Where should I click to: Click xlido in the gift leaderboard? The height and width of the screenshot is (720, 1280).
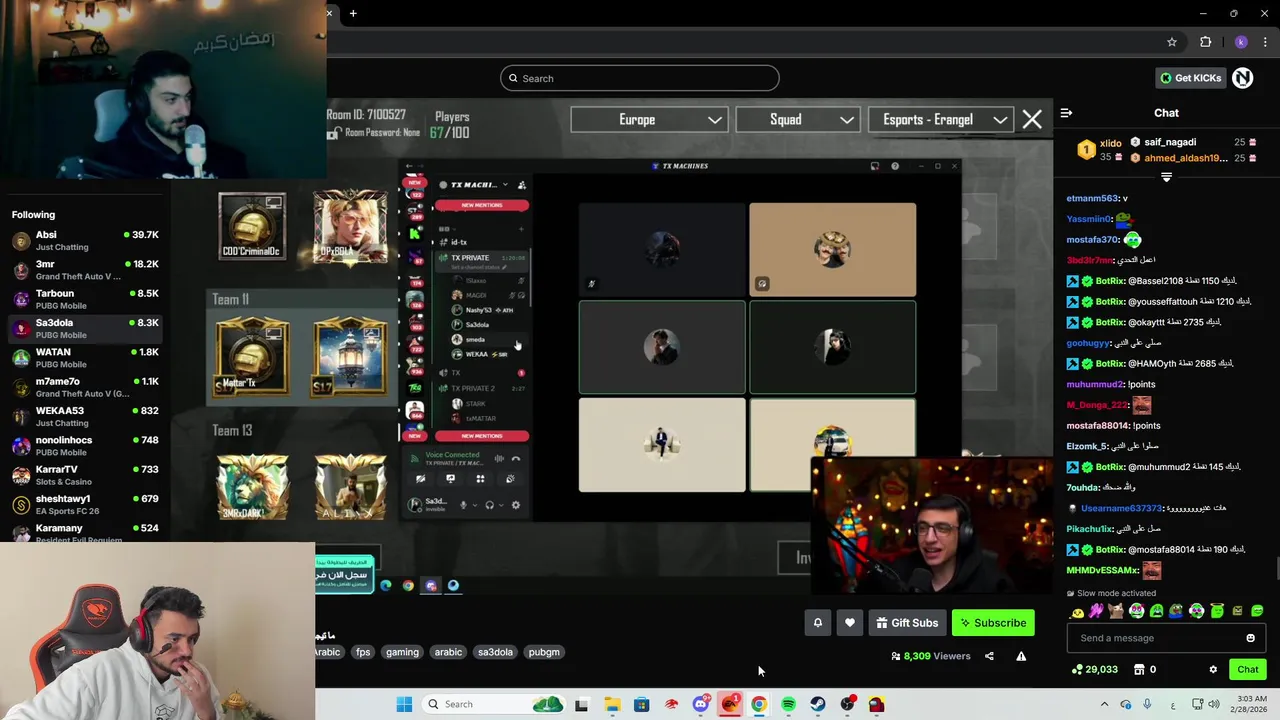tap(1110, 143)
